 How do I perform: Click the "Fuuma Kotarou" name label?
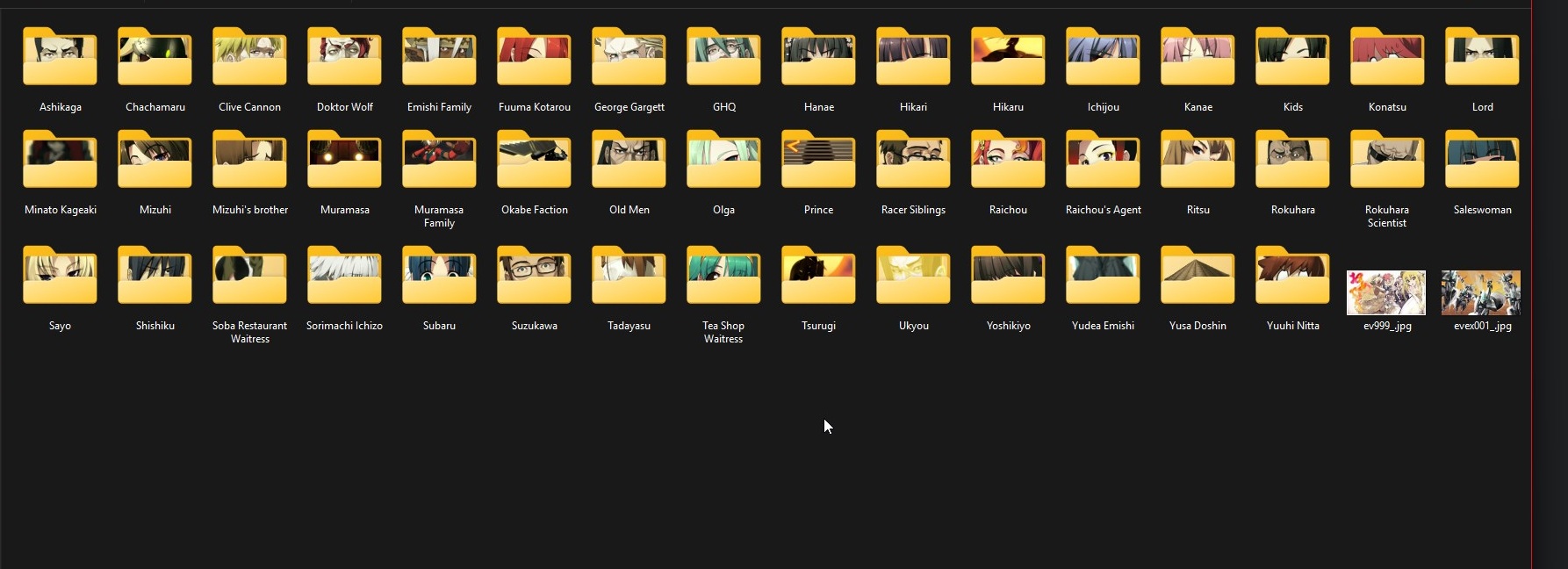click(534, 107)
